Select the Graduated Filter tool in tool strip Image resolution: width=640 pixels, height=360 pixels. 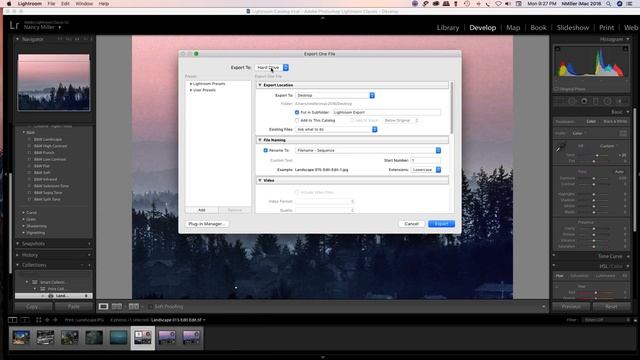point(596,101)
